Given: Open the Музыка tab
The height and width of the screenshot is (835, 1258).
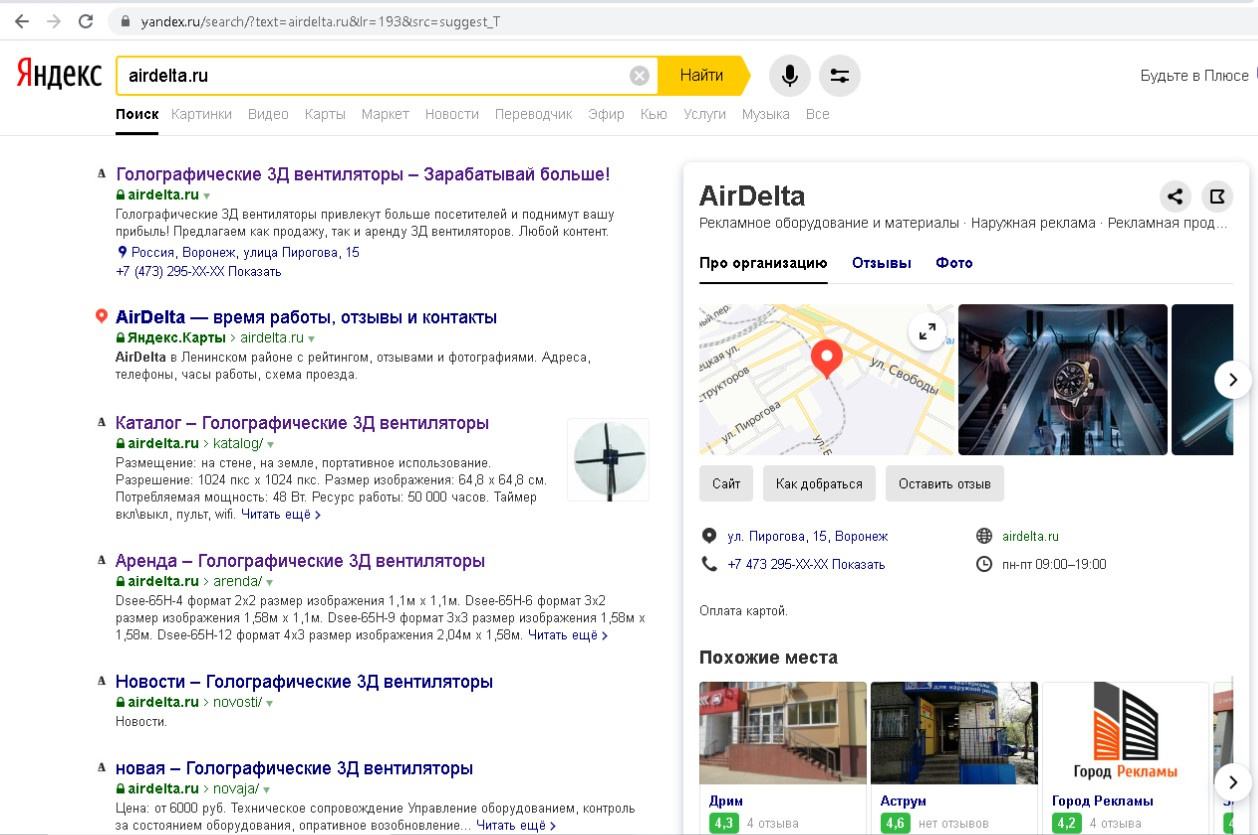Looking at the screenshot, I should pos(765,114).
